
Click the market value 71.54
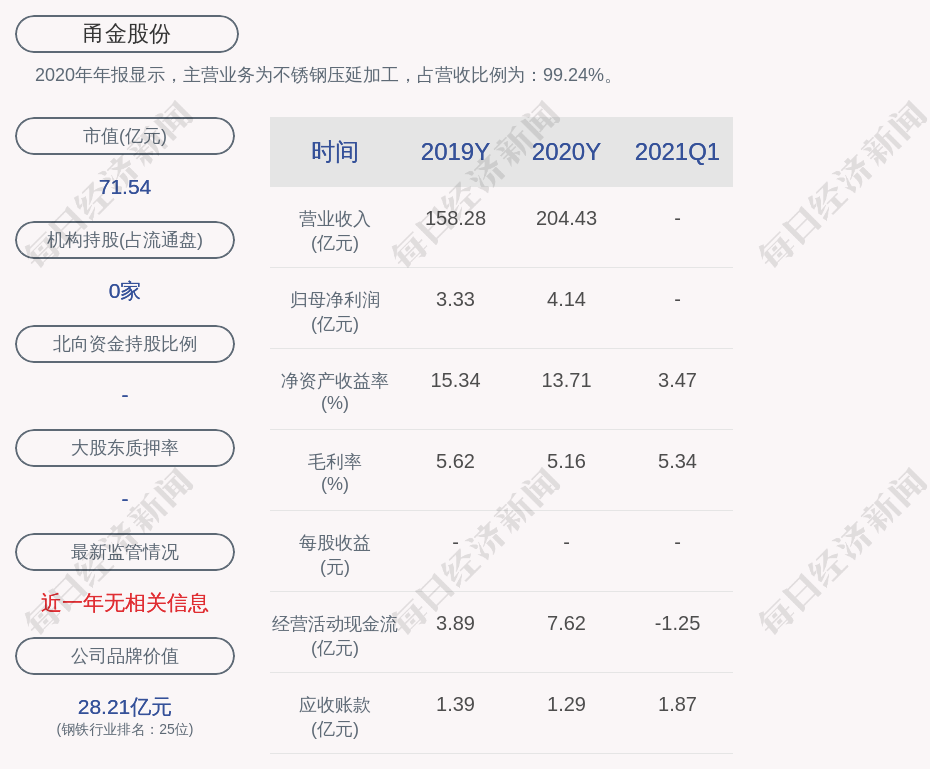tap(125, 187)
